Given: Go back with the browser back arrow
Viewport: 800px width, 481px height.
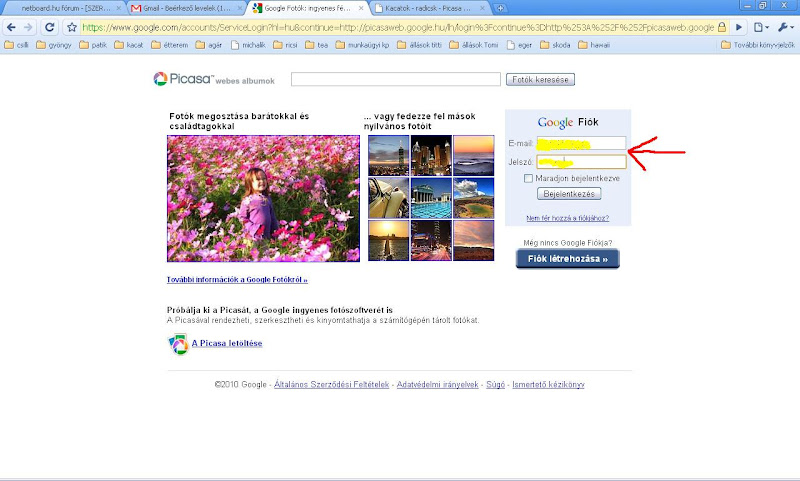Looking at the screenshot, I should click(11, 27).
